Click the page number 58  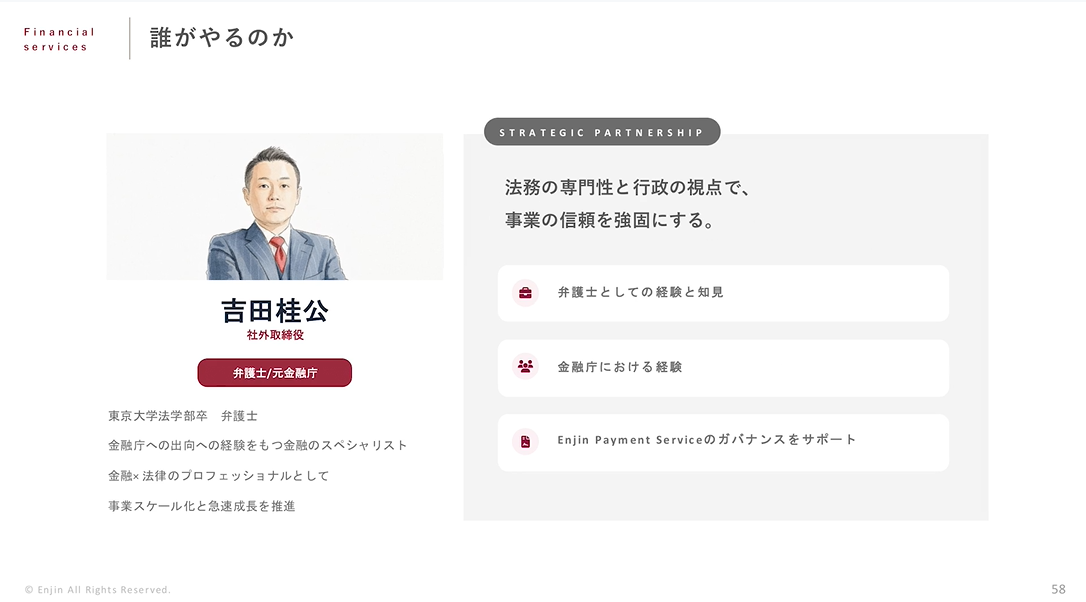1058,589
